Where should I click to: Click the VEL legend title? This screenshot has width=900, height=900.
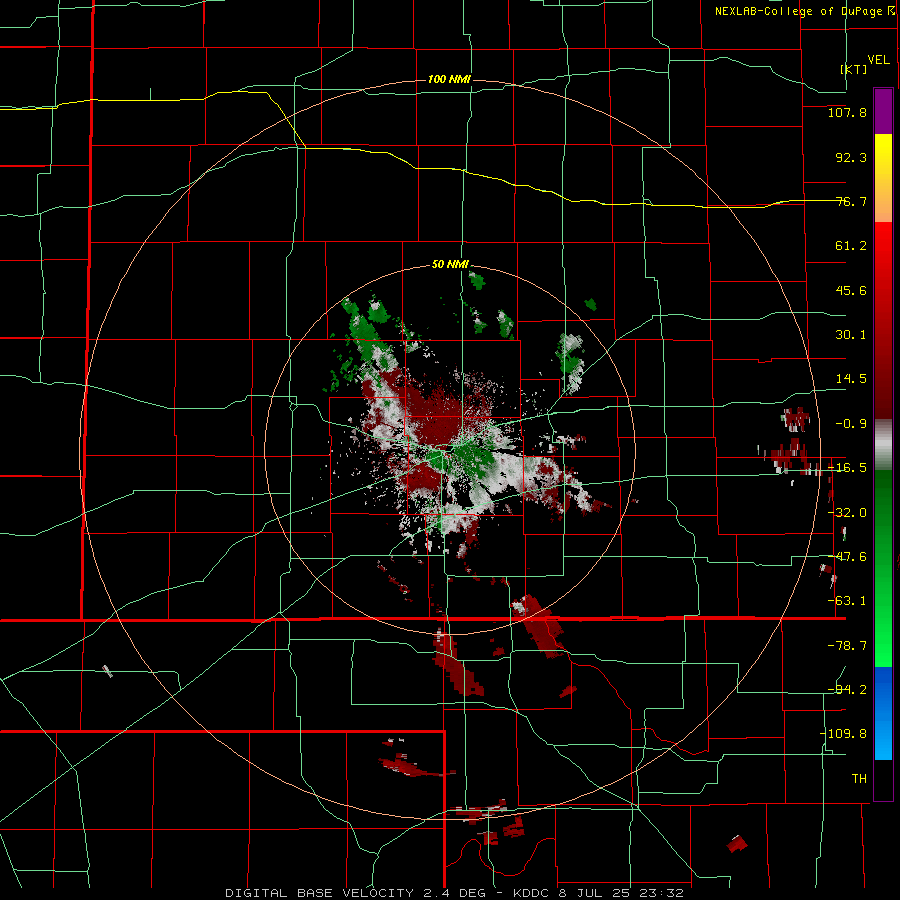tap(878, 60)
